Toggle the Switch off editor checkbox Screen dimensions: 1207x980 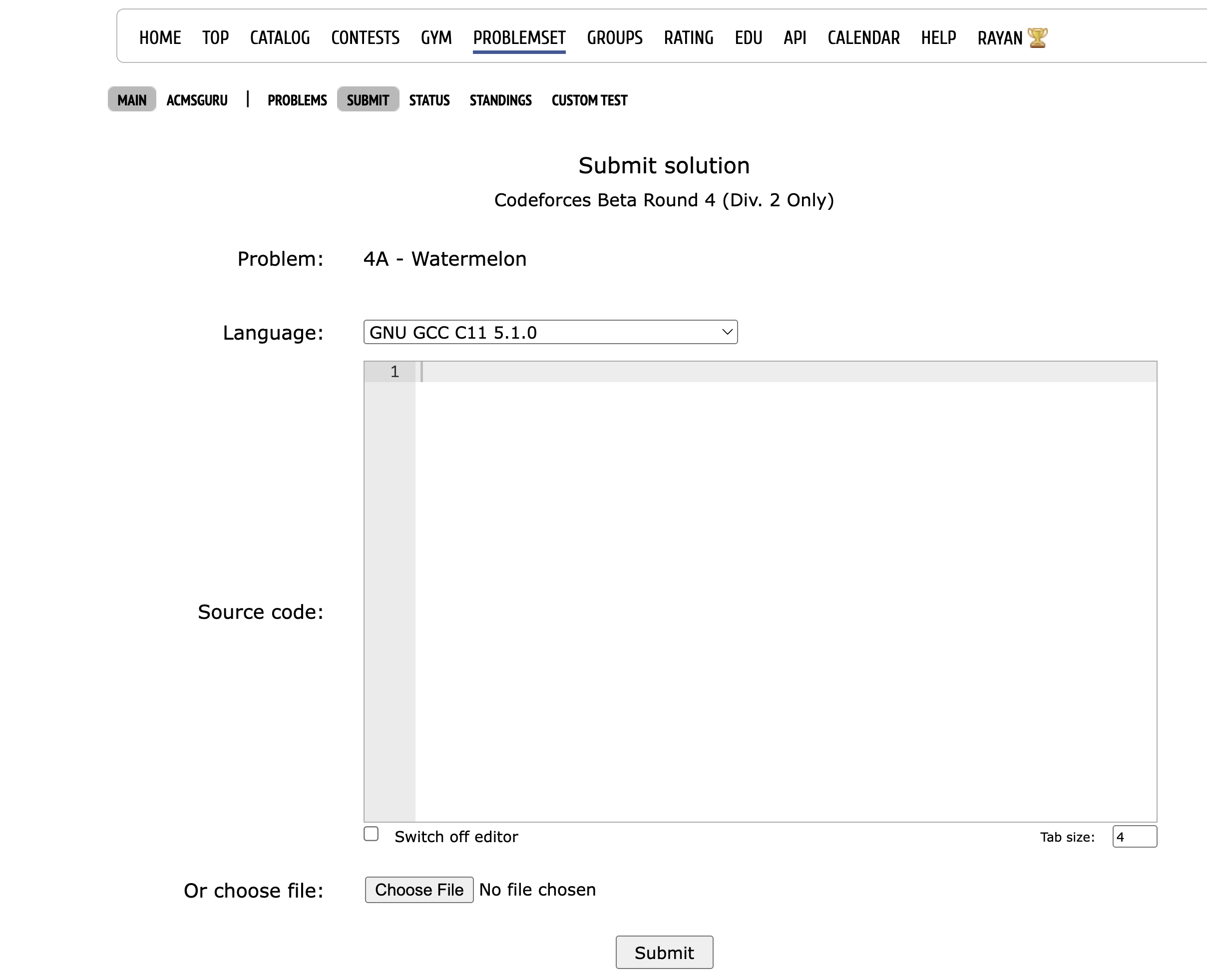click(x=371, y=834)
